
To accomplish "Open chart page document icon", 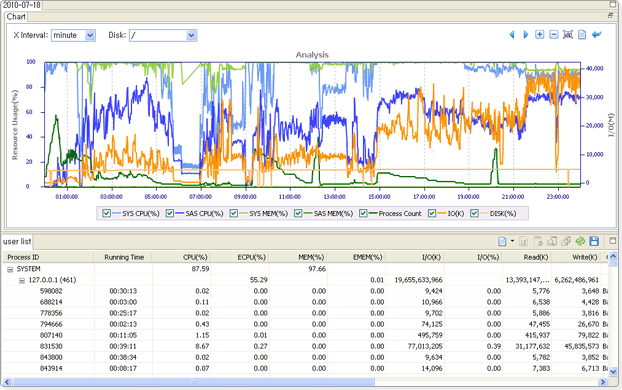I will (x=582, y=35).
